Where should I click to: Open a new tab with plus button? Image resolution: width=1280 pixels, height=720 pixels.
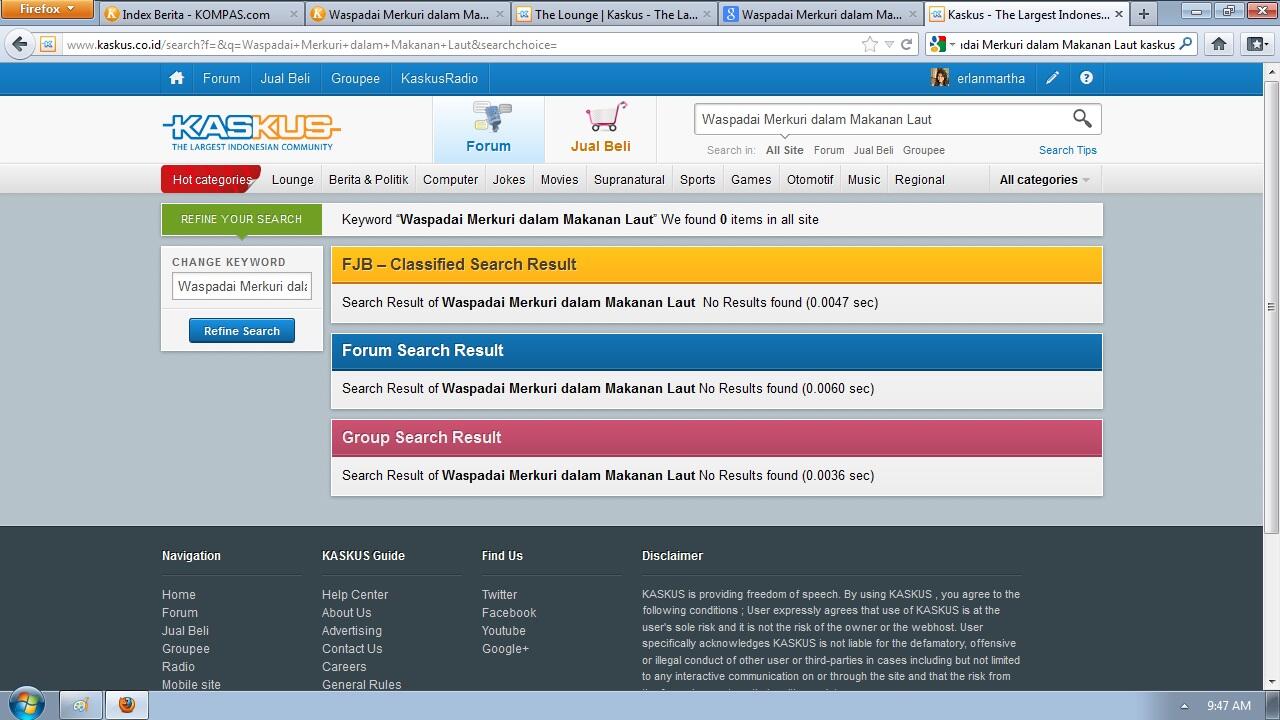pos(1143,14)
